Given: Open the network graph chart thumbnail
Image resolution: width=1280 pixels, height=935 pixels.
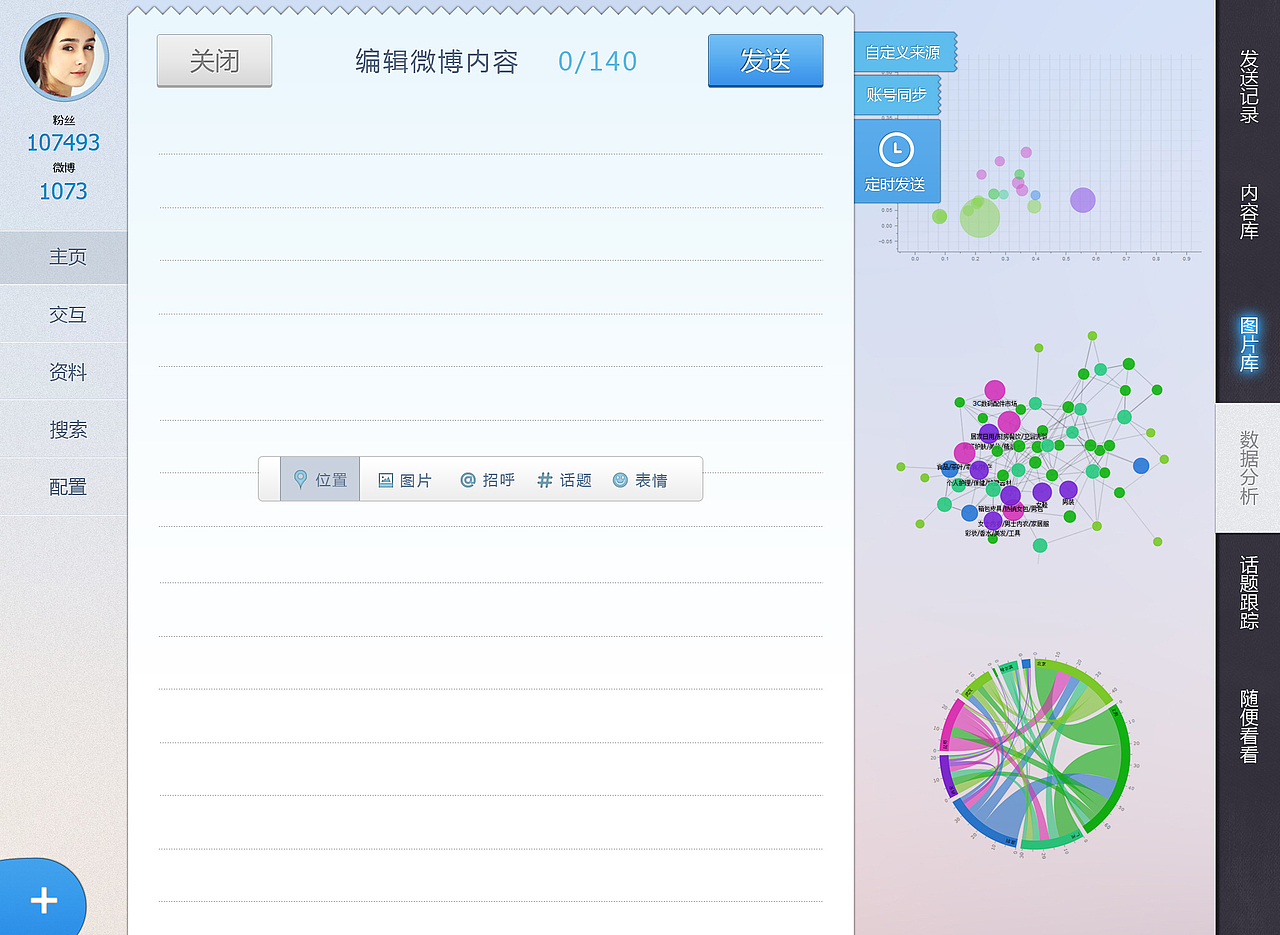Looking at the screenshot, I should click(1035, 445).
